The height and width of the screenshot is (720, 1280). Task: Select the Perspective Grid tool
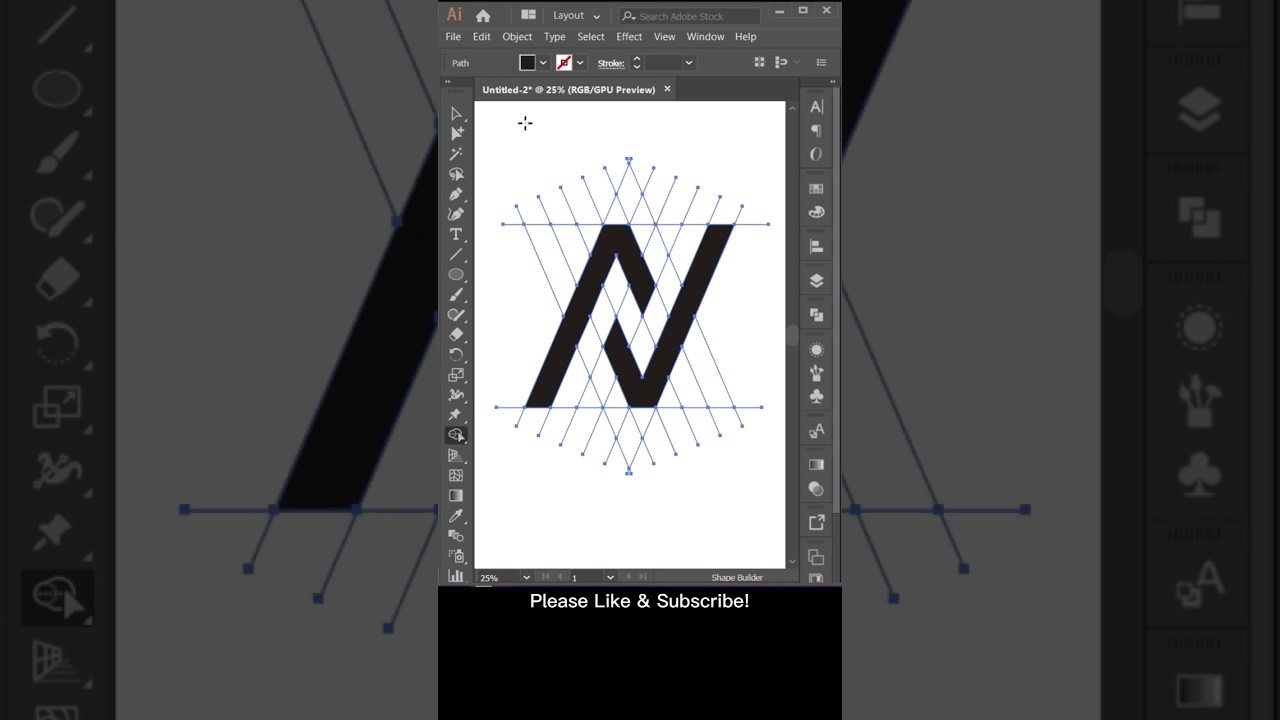click(456, 455)
